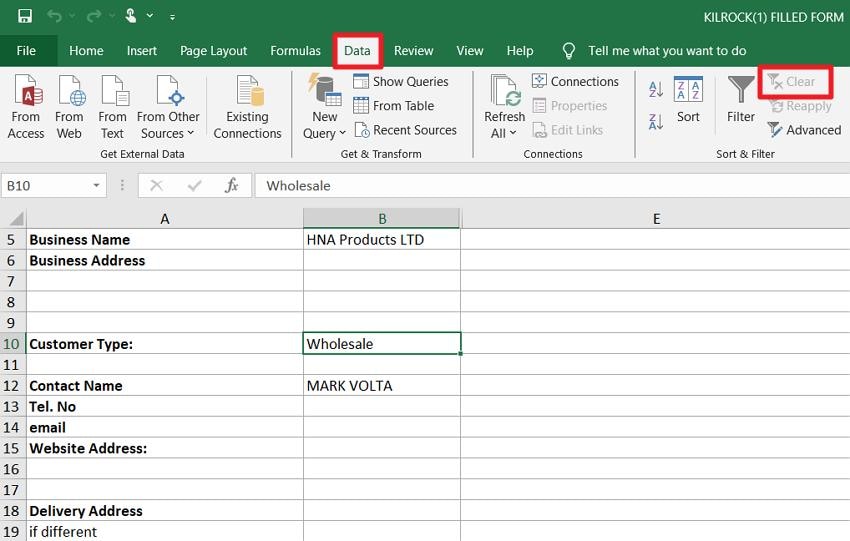Undo the last action
The image size is (850, 541).
pos(54,16)
